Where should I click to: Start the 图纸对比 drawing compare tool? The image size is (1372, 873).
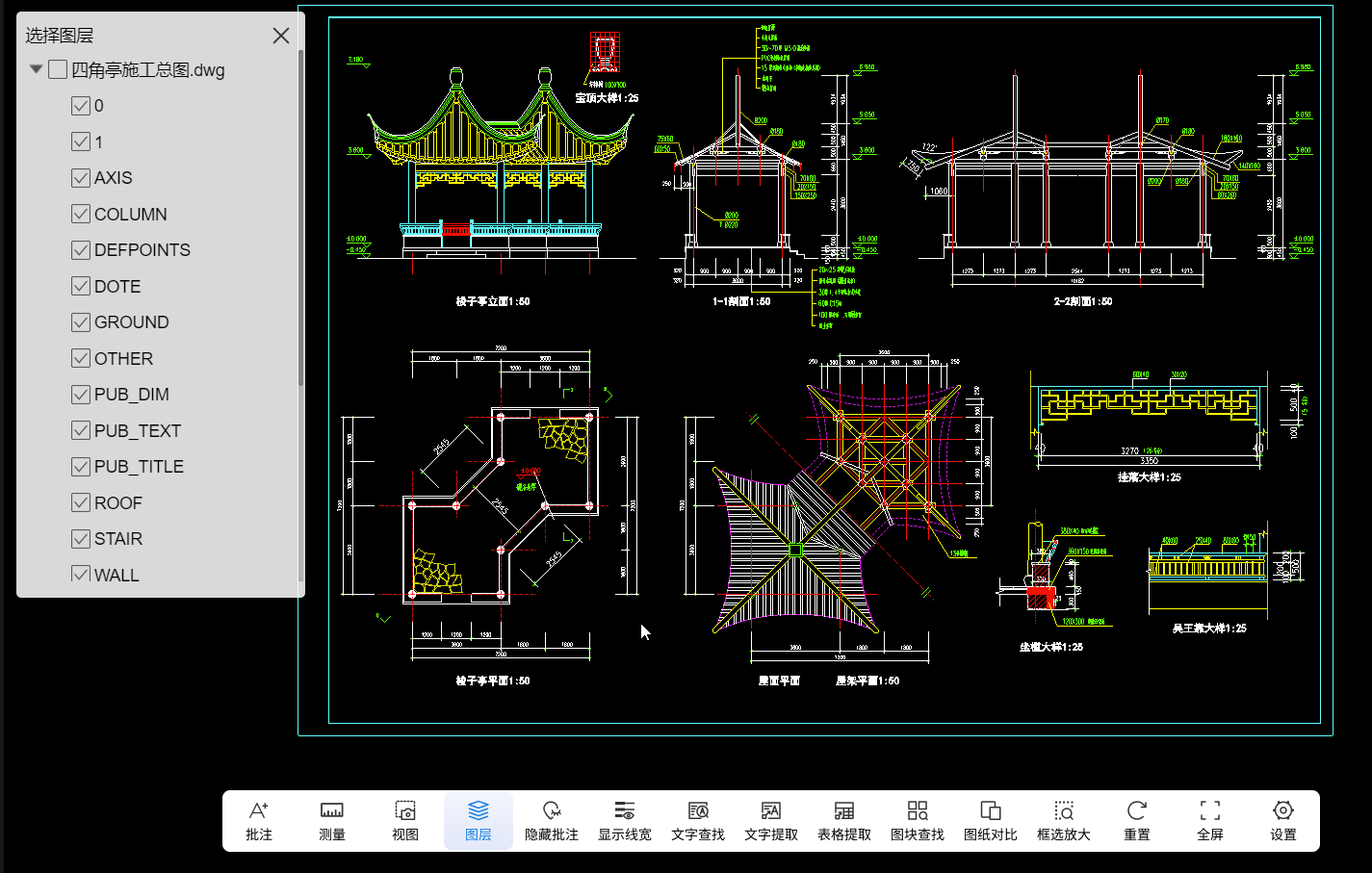(991, 820)
